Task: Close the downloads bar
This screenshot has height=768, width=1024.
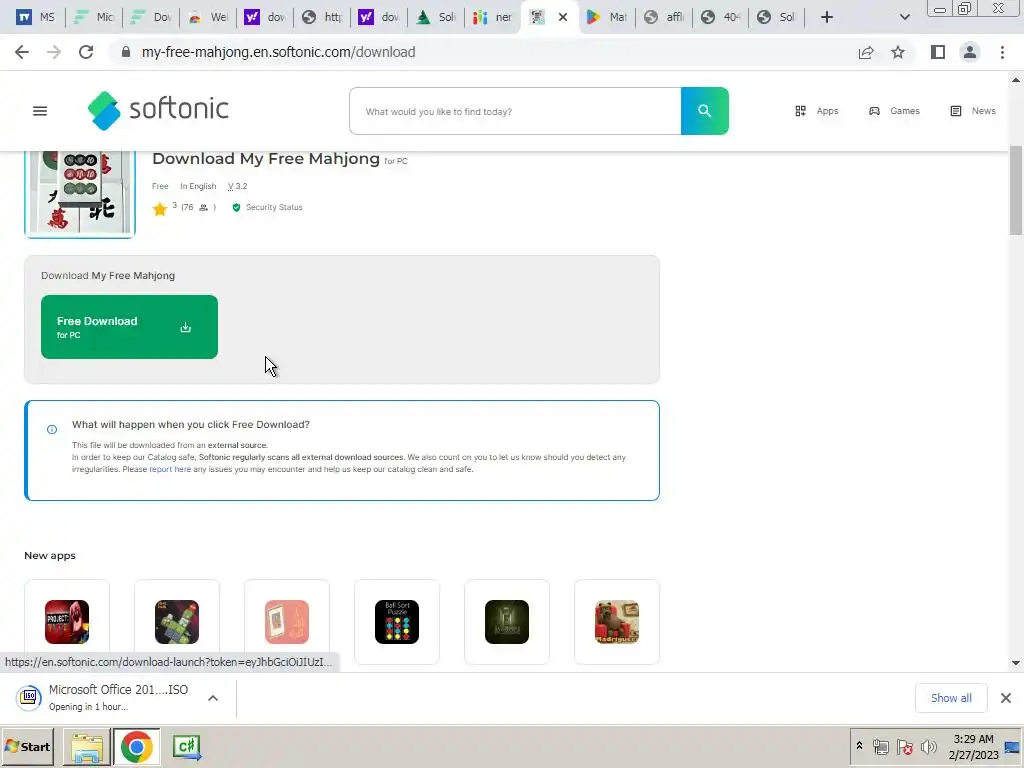Action: [x=1006, y=698]
